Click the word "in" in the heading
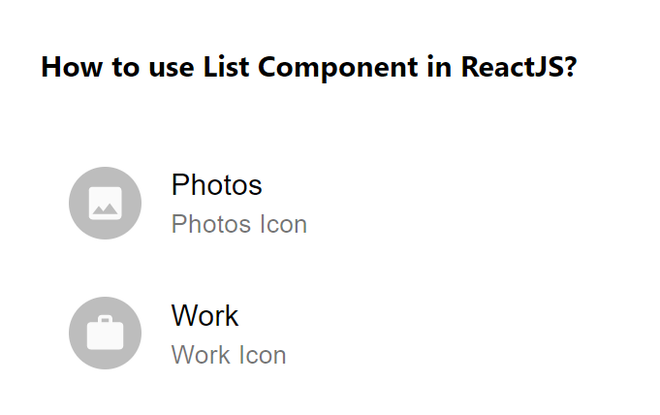Viewport: 660px width, 415px height. [x=444, y=68]
